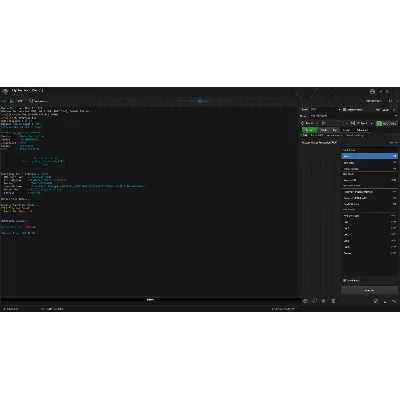This screenshot has width=400, height=400.
Task: Click the leftmost icon in the bottom icon row
Action: tap(305, 301)
